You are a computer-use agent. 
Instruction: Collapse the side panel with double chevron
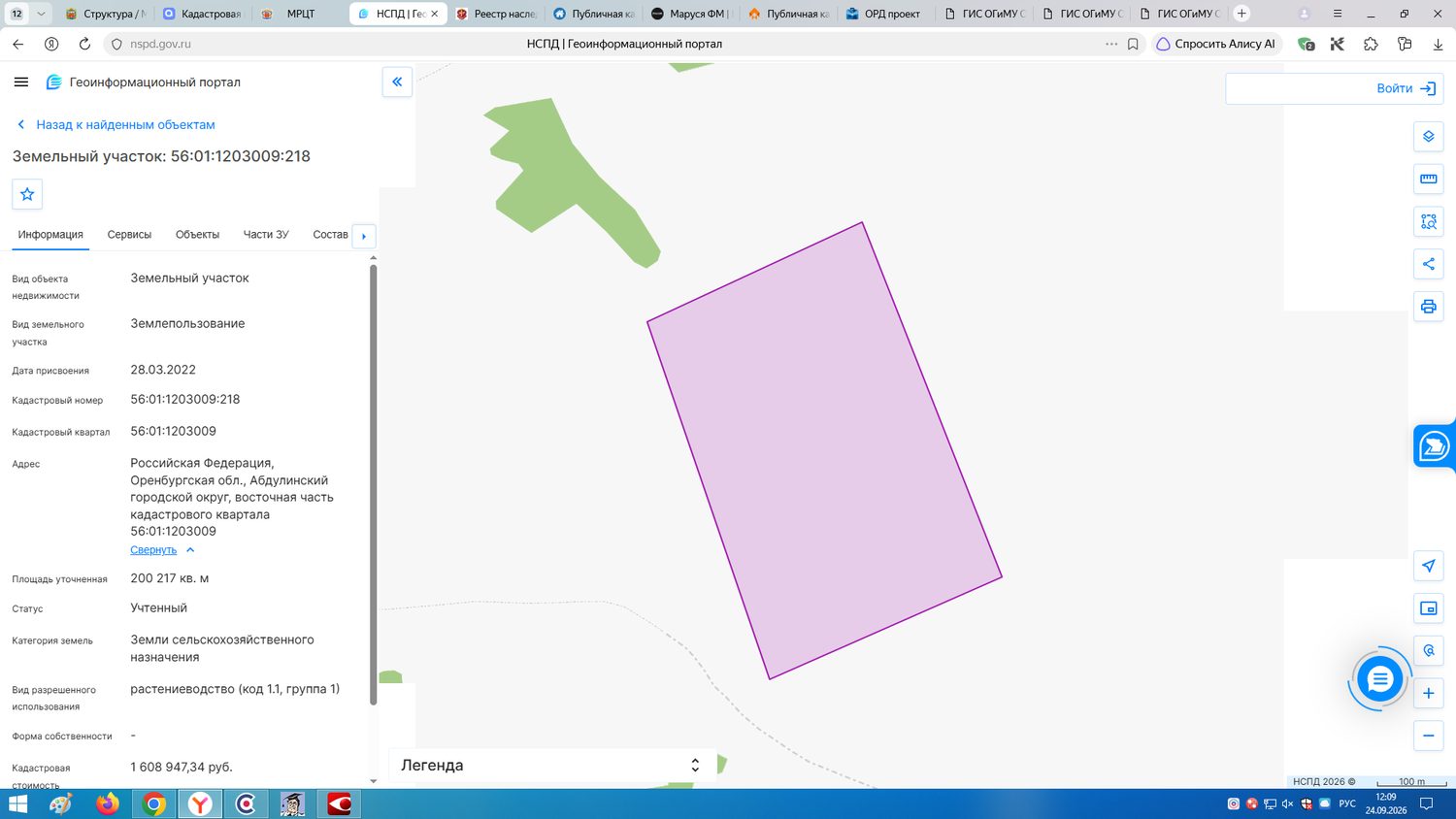coord(397,82)
